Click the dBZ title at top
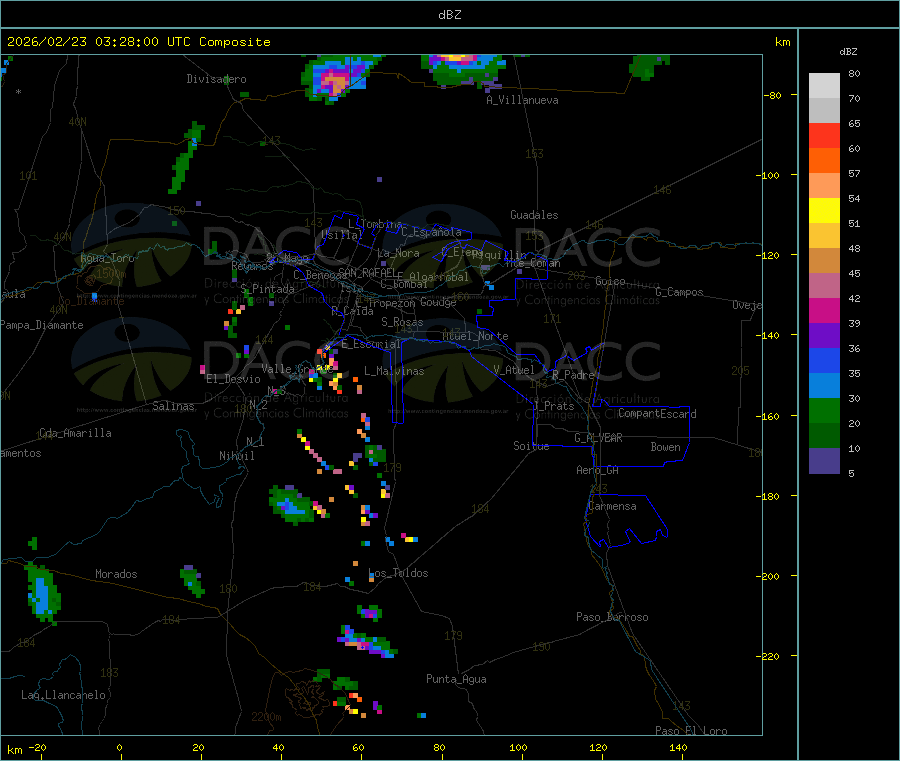The image size is (900, 761). pos(449,14)
